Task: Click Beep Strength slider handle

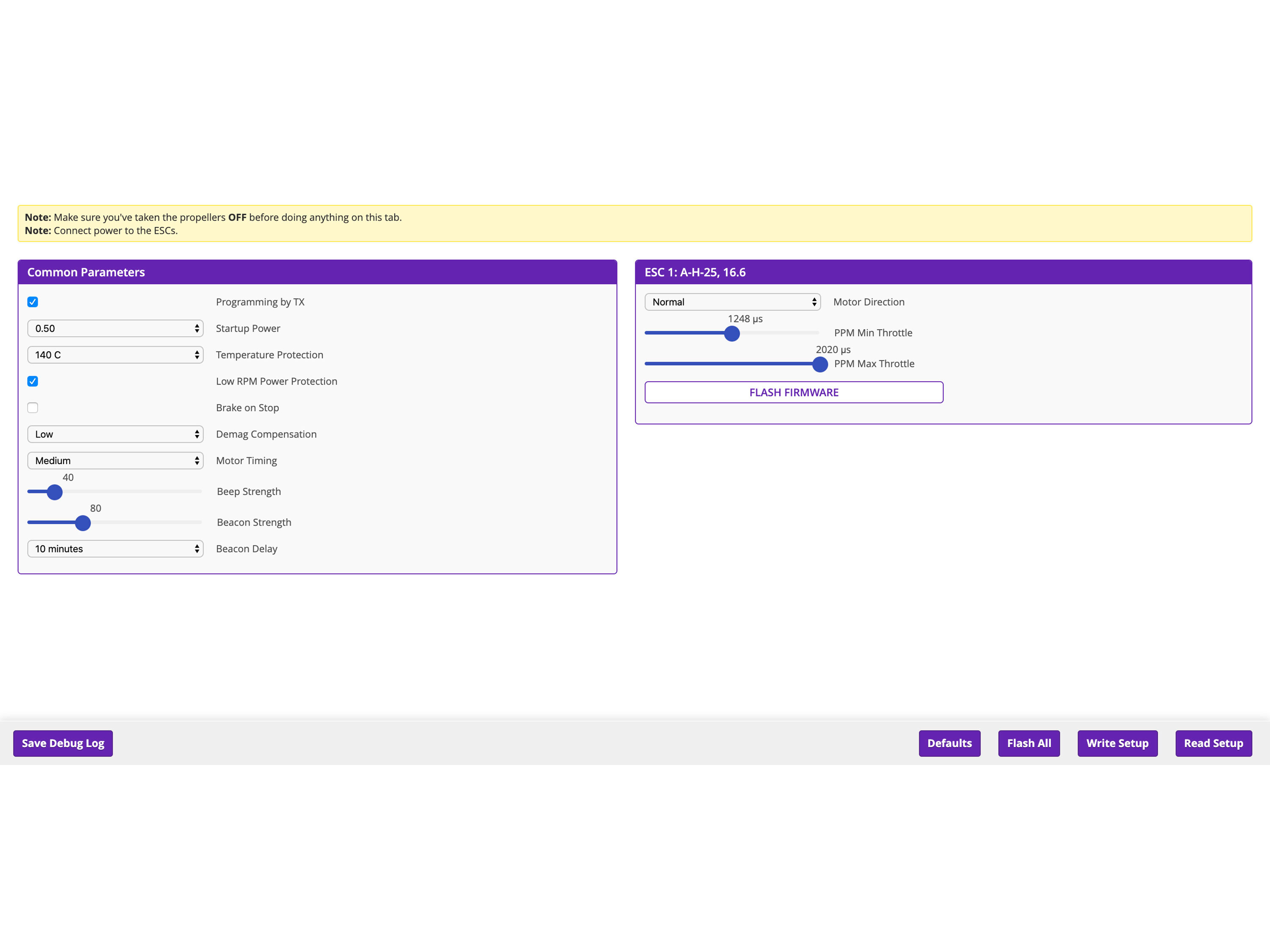Action: click(x=55, y=492)
